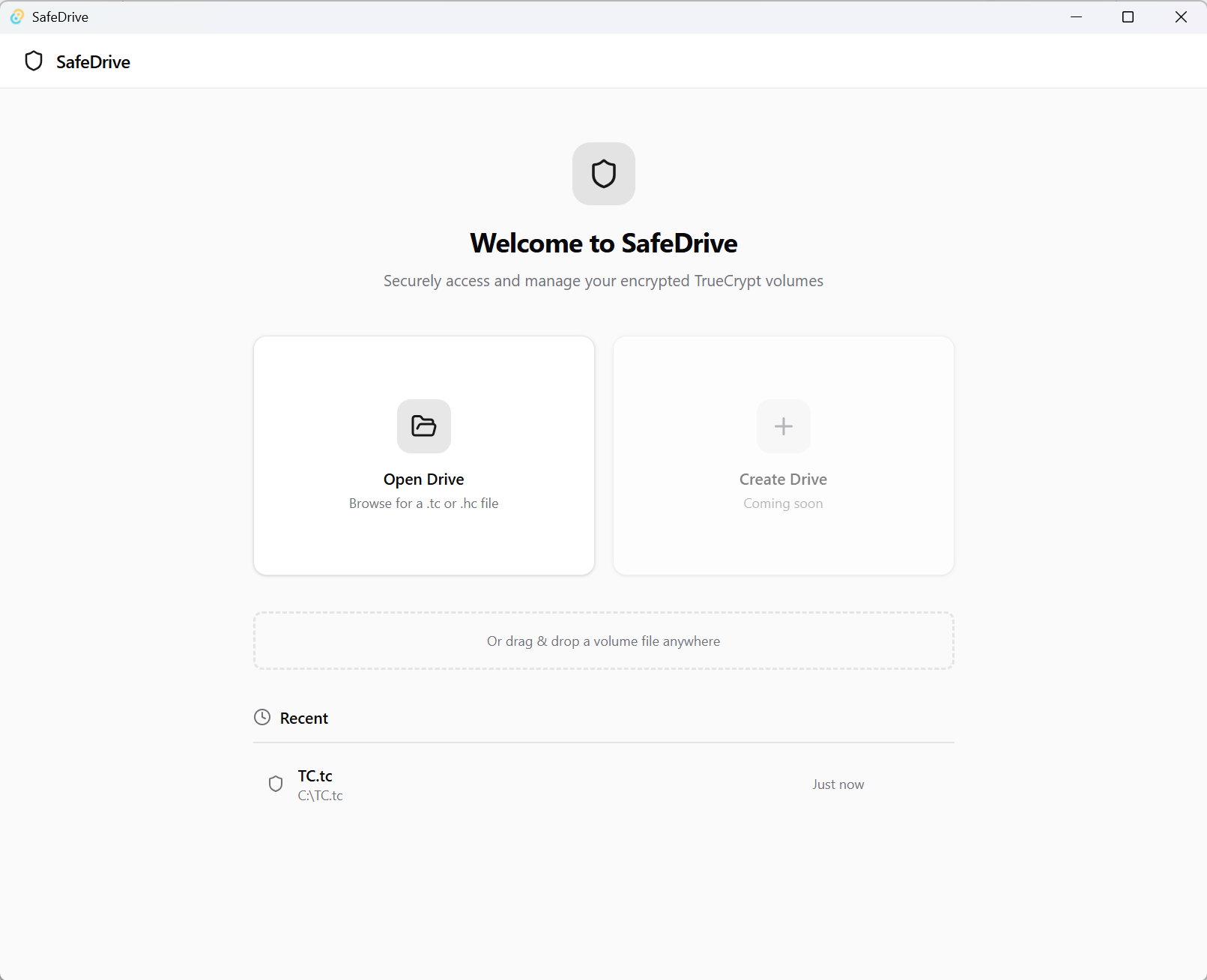Click the SafeDrive app icon in title bar
Viewport: 1207px width, 980px height.
click(16, 16)
